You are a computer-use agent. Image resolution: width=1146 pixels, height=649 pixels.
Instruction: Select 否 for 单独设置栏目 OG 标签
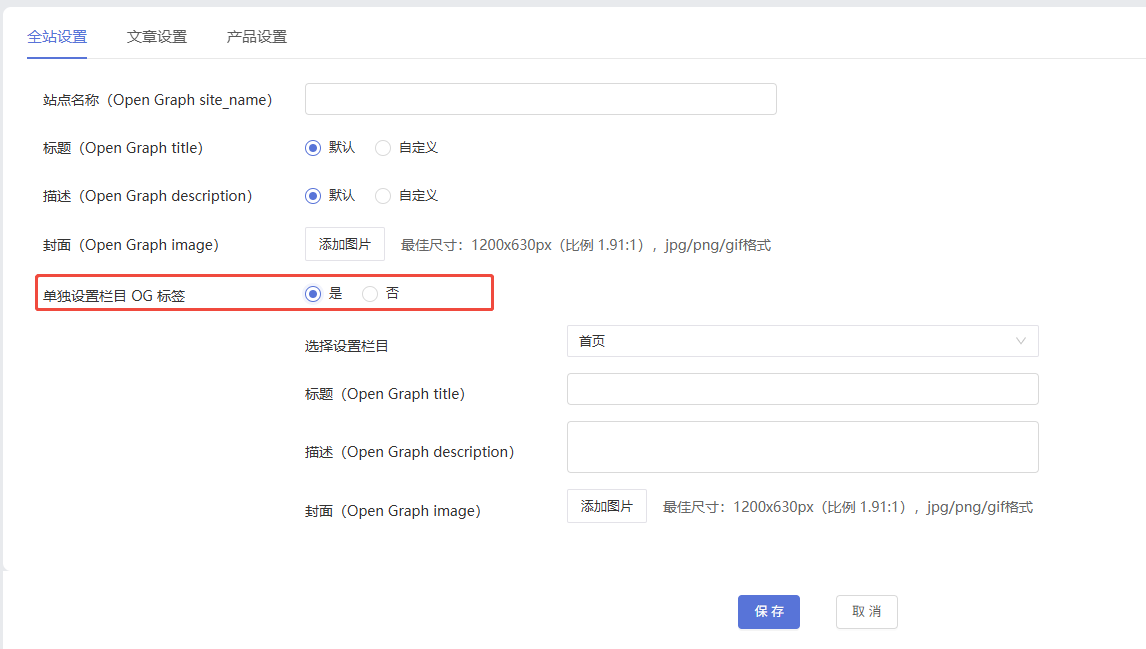click(370, 294)
